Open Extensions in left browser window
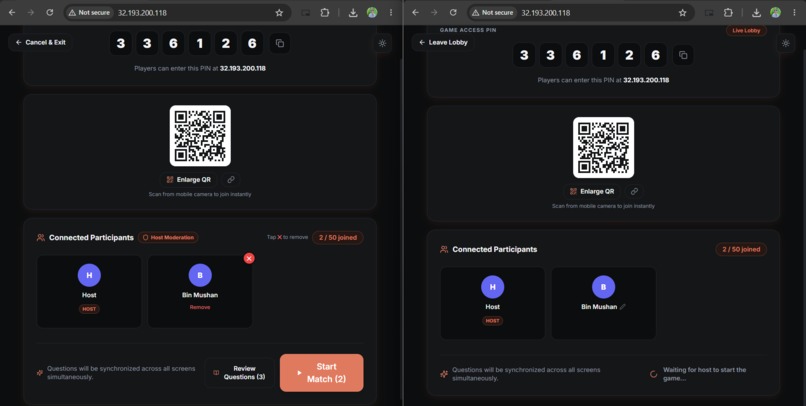Screen dimensions: 806x406 pos(325,13)
